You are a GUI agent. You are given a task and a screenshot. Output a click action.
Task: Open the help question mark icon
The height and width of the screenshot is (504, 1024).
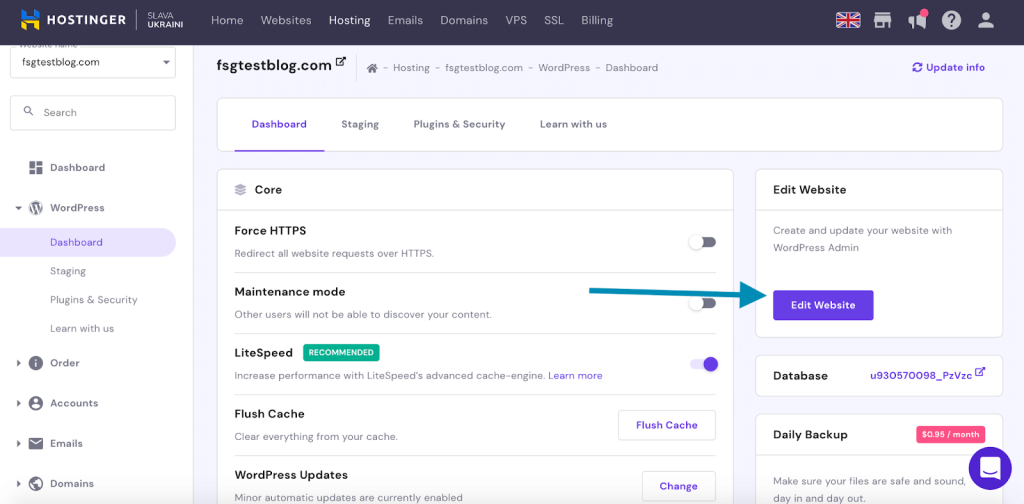(951, 20)
